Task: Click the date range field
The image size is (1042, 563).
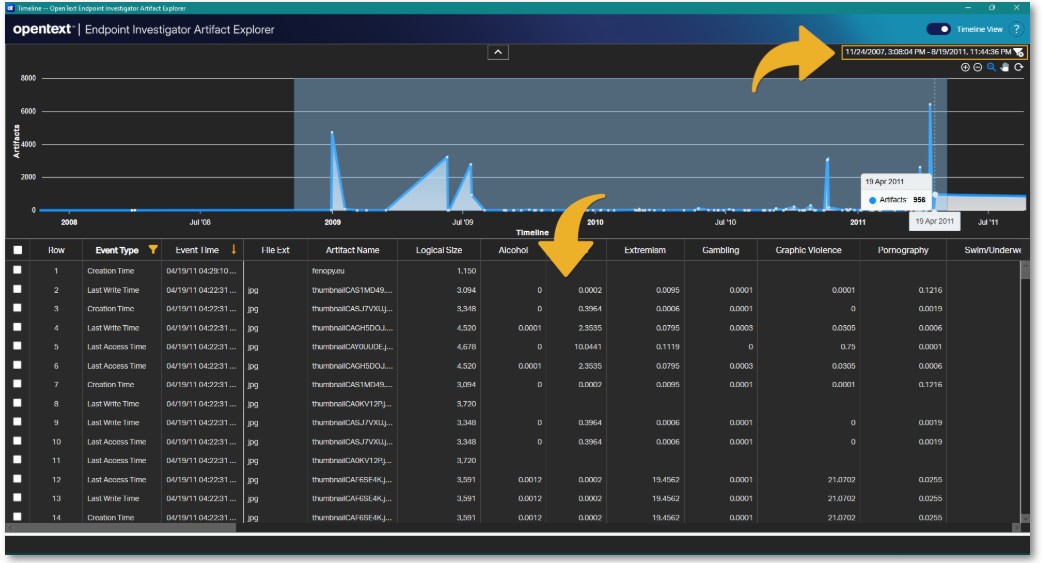Action: [925, 52]
